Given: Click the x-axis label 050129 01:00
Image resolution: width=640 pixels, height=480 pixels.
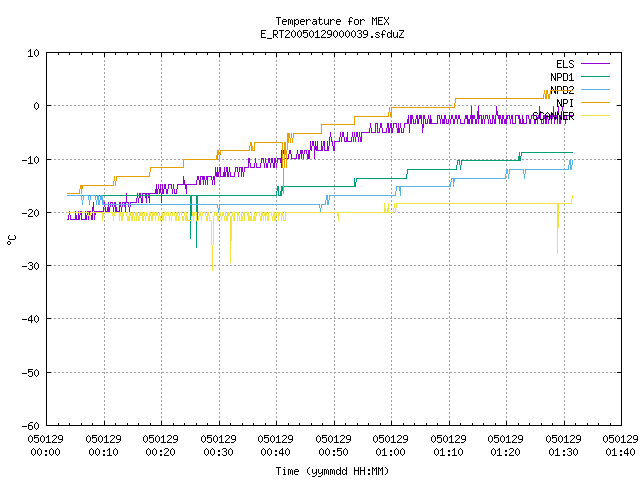Looking at the screenshot, I should tap(391, 445).
